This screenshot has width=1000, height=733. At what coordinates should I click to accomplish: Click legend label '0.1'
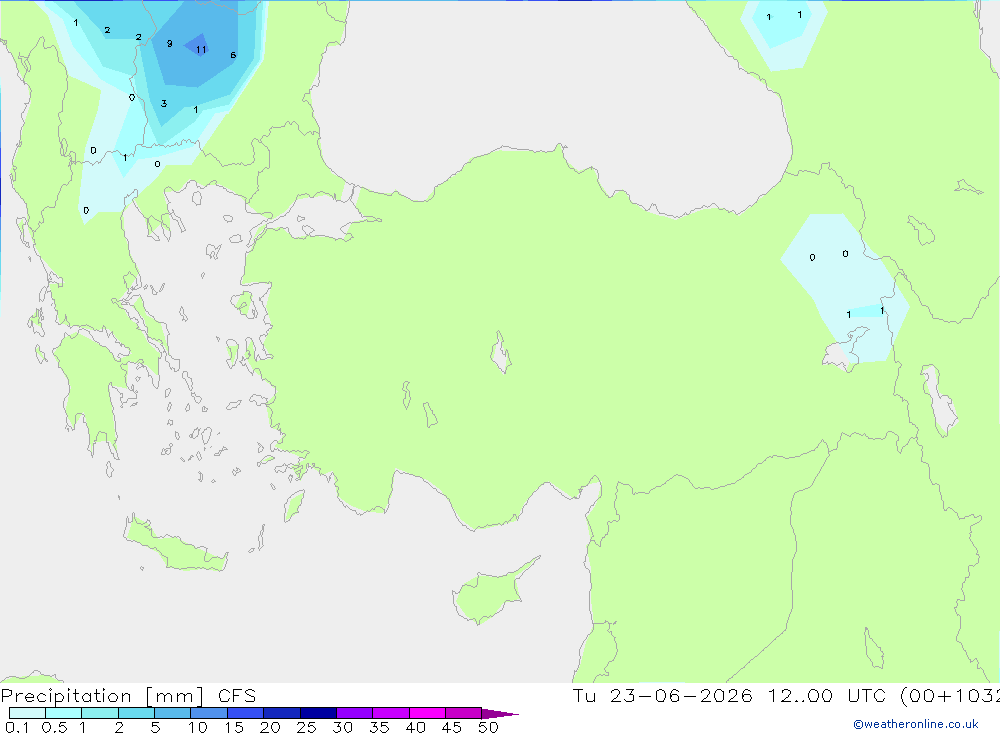(17, 727)
